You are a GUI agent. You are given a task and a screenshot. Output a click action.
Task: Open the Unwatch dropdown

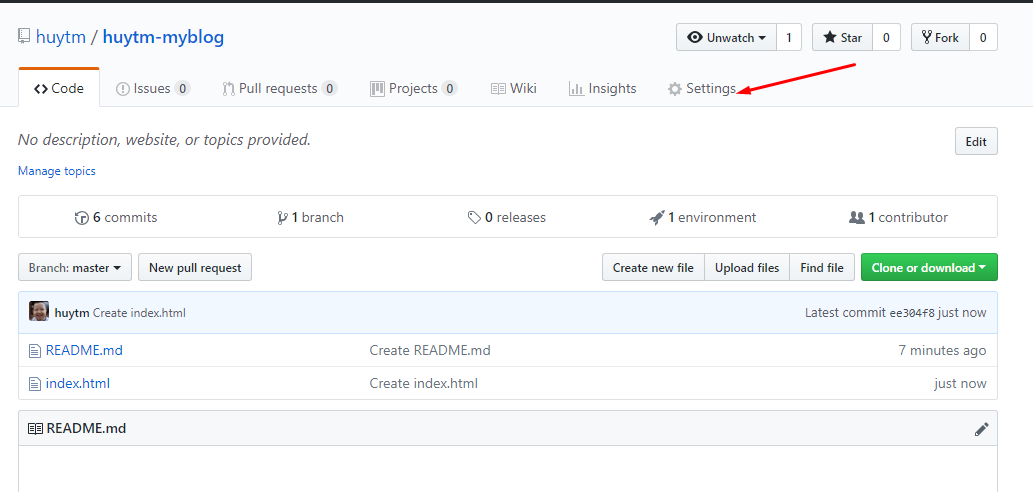[727, 38]
